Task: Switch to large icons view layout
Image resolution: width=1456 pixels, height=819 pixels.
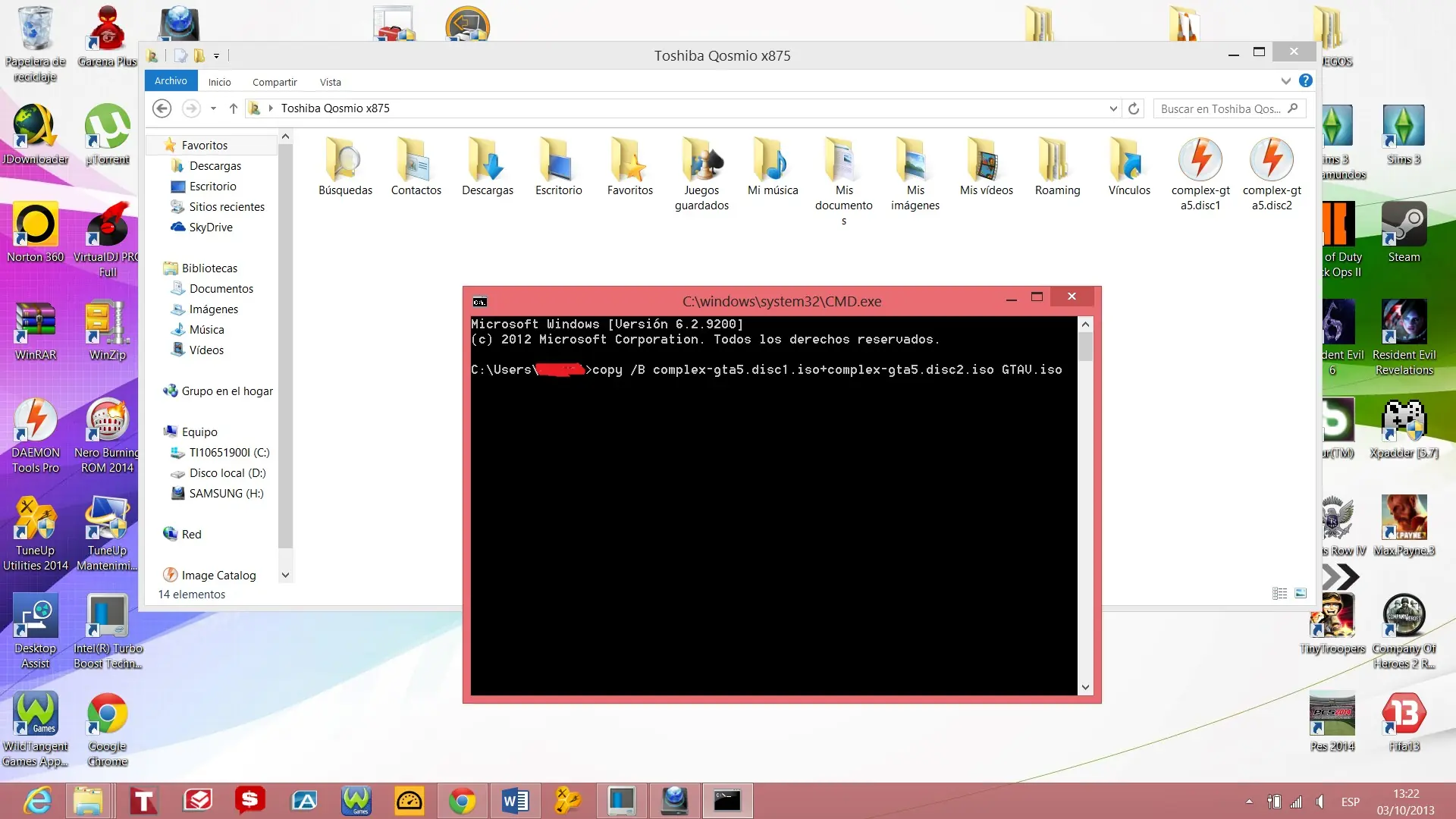Action: click(1301, 594)
